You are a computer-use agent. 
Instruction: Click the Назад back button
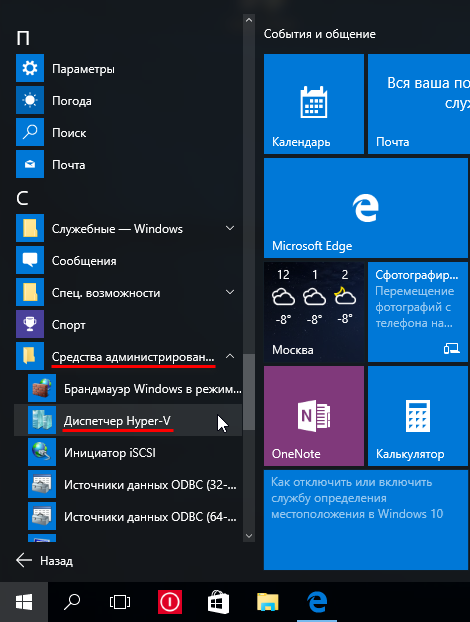tap(44, 561)
